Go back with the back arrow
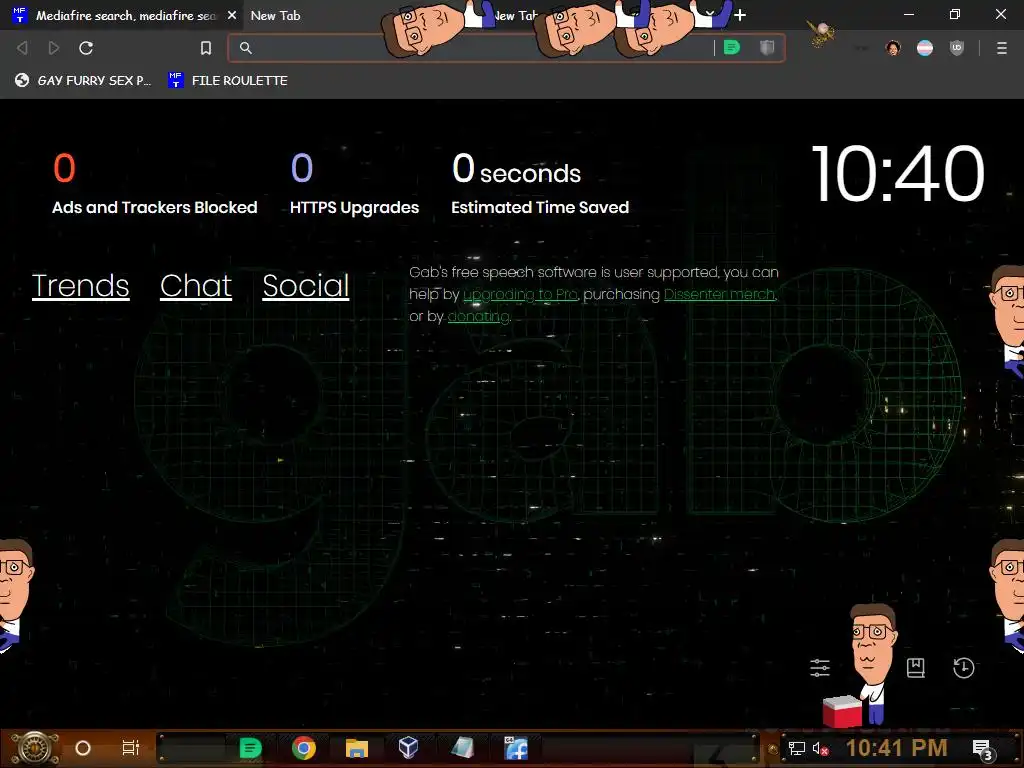 [x=22, y=48]
